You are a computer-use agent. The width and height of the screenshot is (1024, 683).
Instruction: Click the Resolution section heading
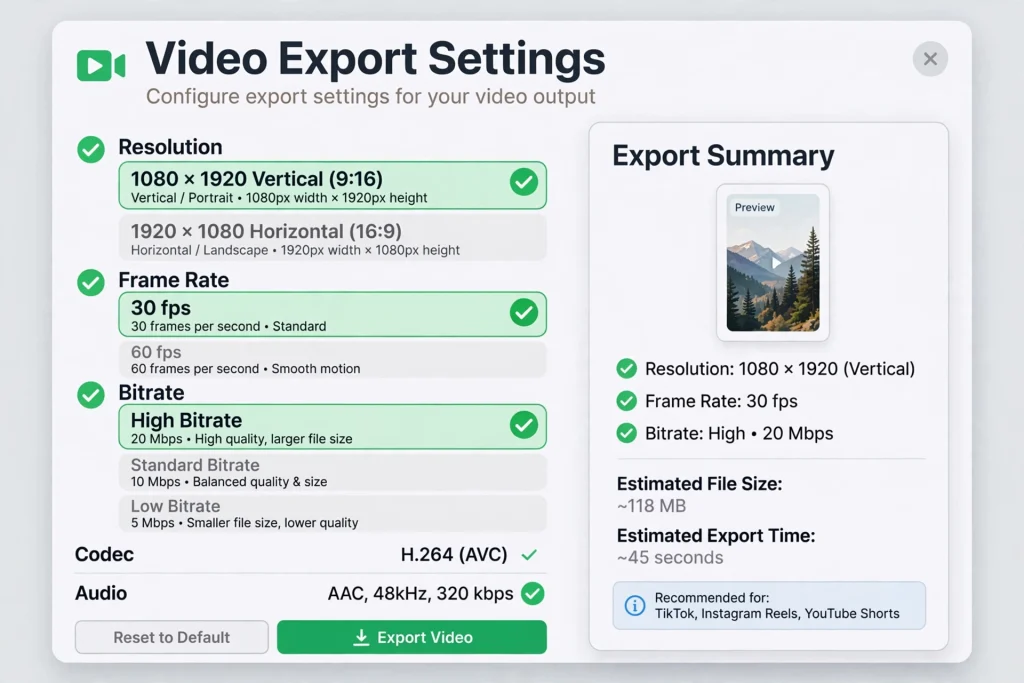(170, 147)
